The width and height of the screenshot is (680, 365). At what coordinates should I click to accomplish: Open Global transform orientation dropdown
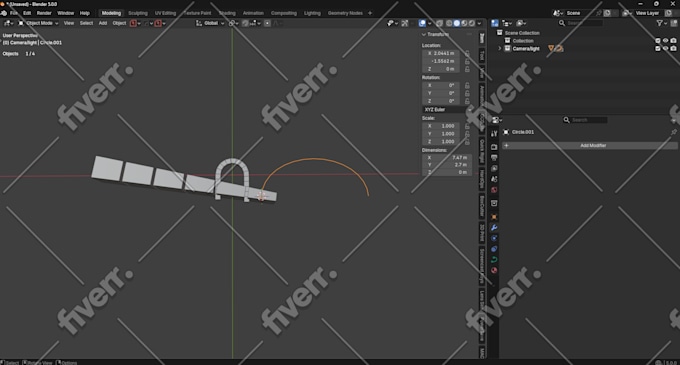click(x=210, y=23)
